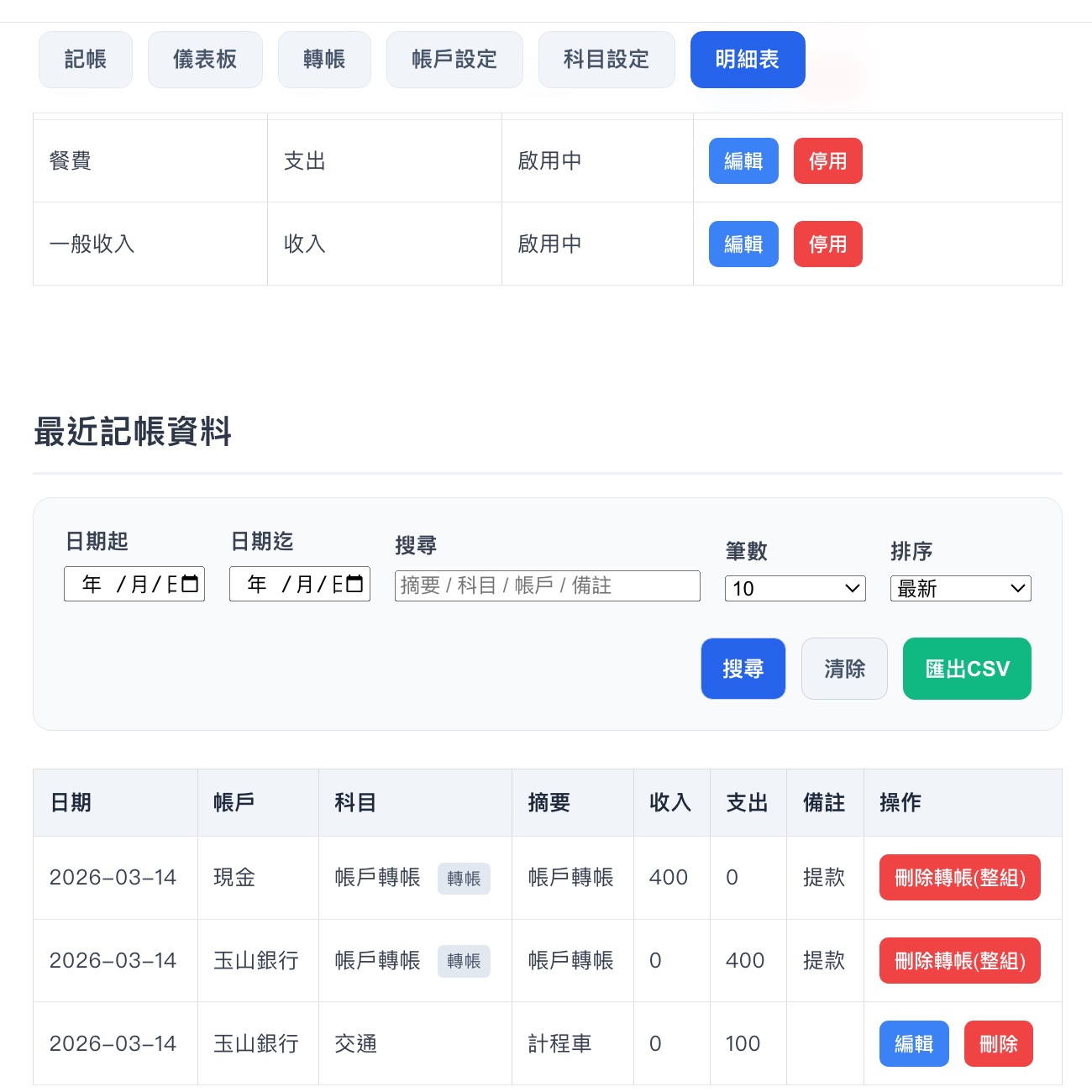Expand the 筆數 dropdown showing 10
1092x1092 pixels.
click(x=795, y=588)
